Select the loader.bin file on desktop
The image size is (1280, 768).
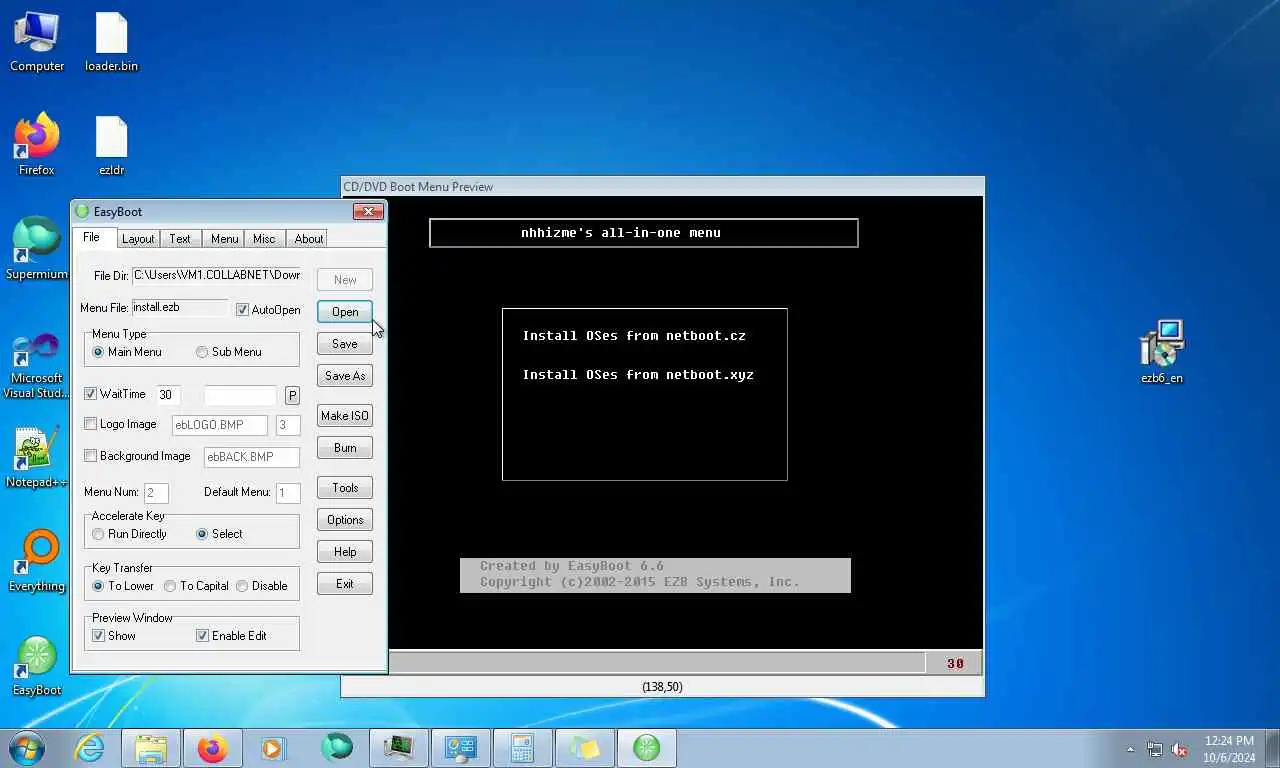tap(111, 42)
